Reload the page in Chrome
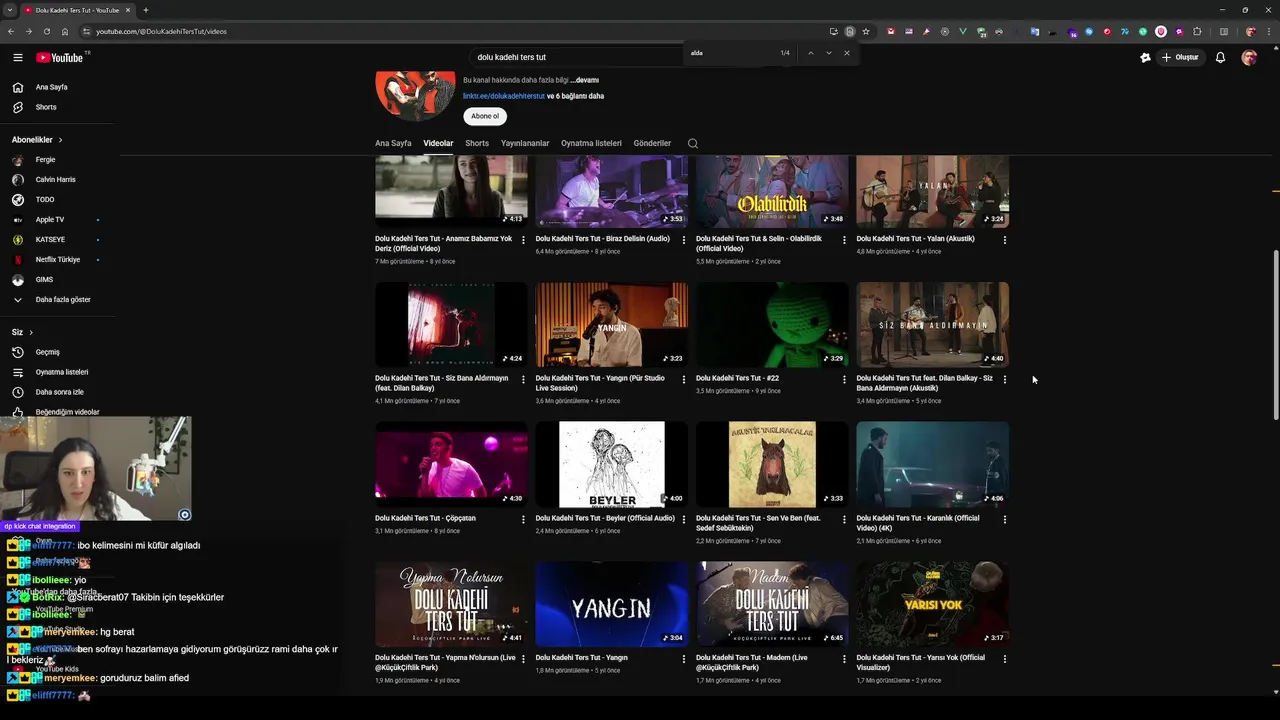This screenshot has height=720, width=1280. (x=46, y=31)
